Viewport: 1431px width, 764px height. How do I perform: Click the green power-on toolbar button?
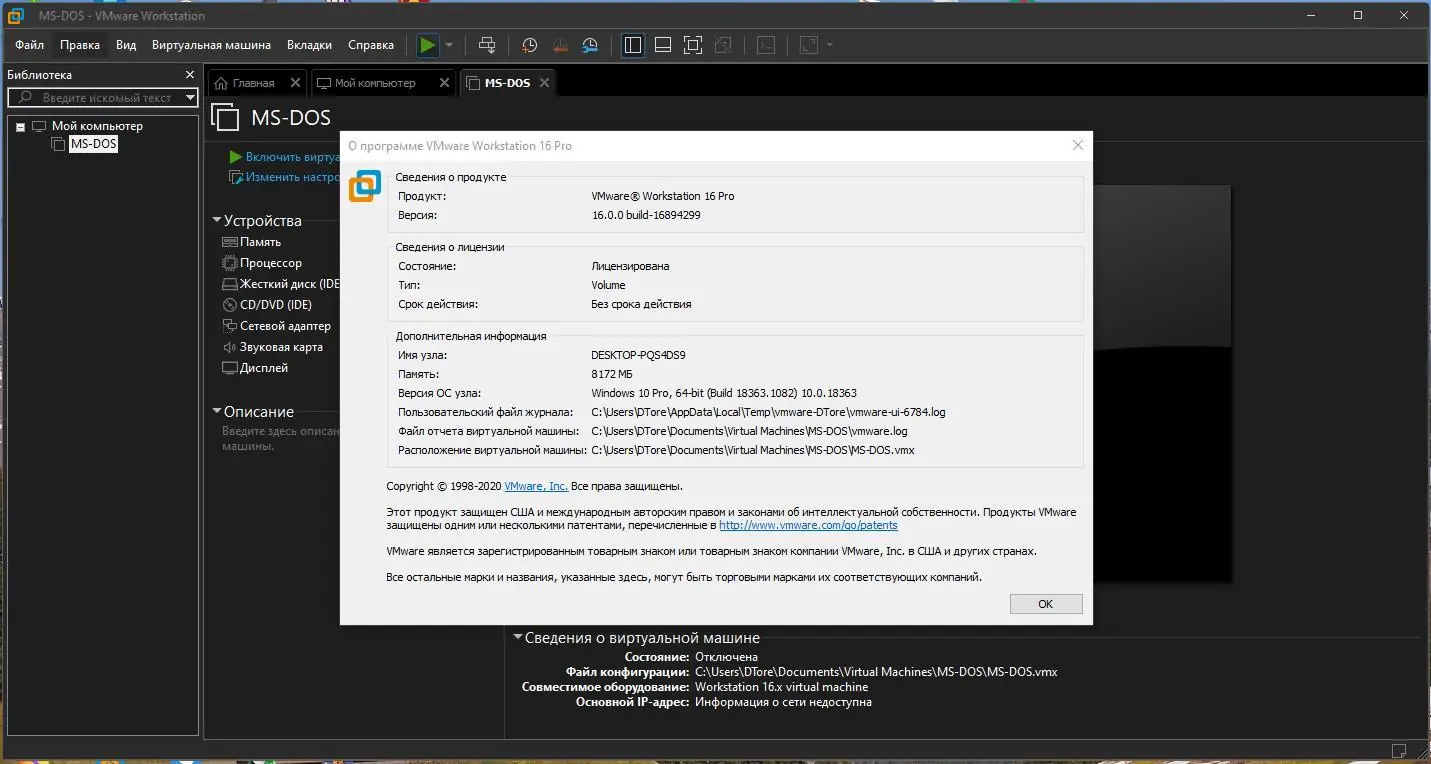point(427,45)
